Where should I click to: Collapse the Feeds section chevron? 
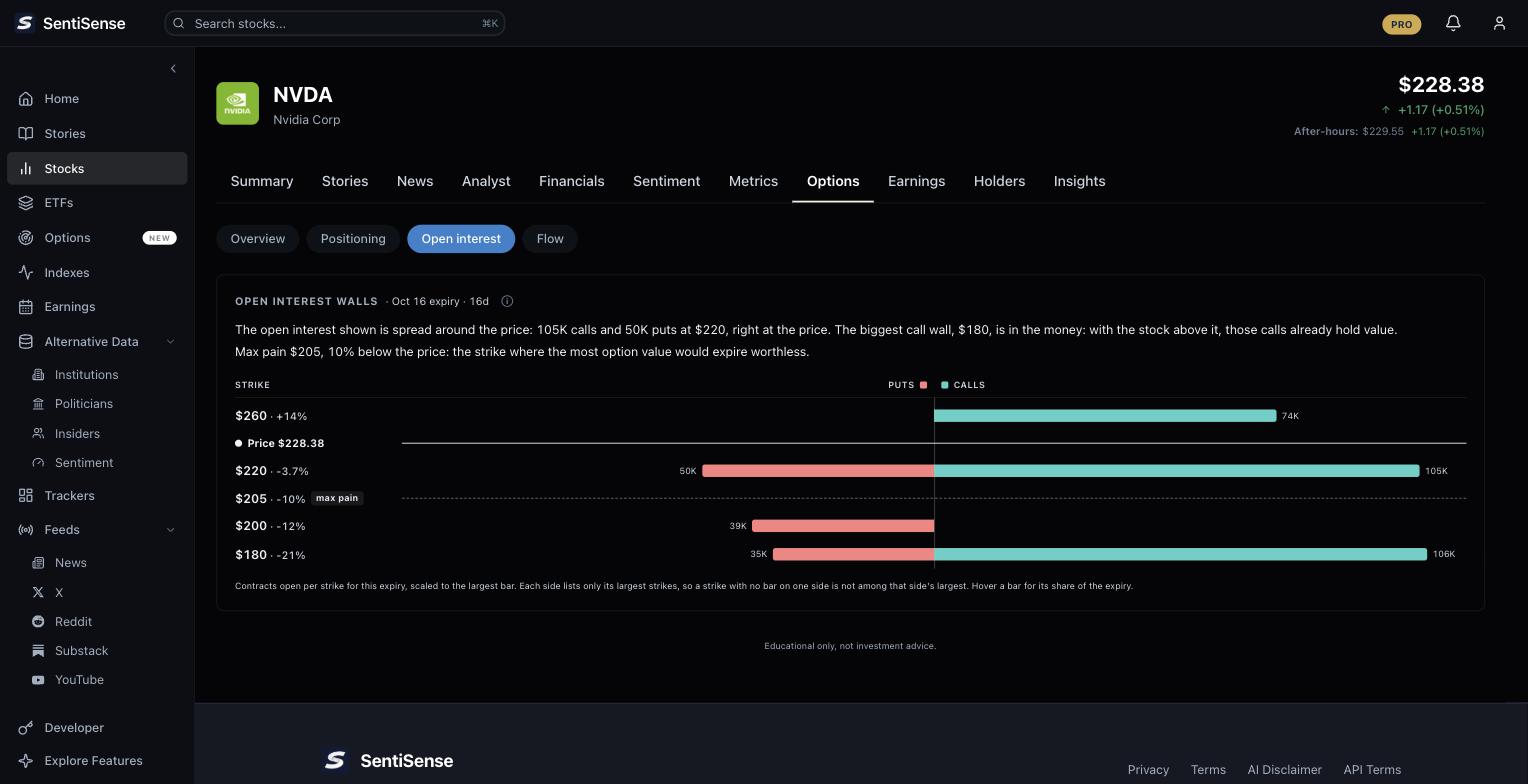click(x=170, y=530)
